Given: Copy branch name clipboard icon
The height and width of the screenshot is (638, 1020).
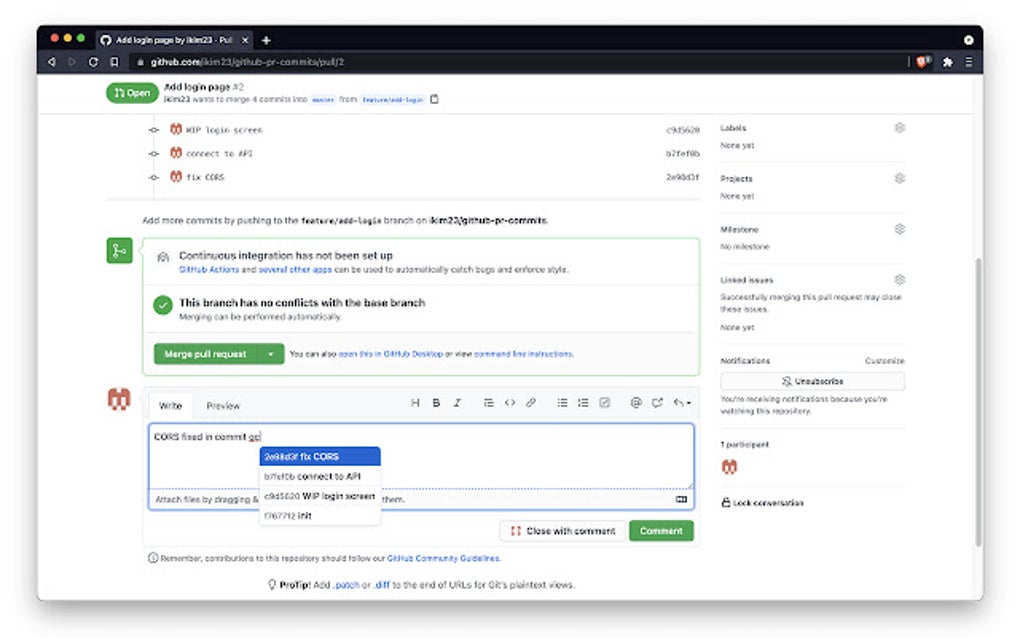Looking at the screenshot, I should (x=435, y=100).
